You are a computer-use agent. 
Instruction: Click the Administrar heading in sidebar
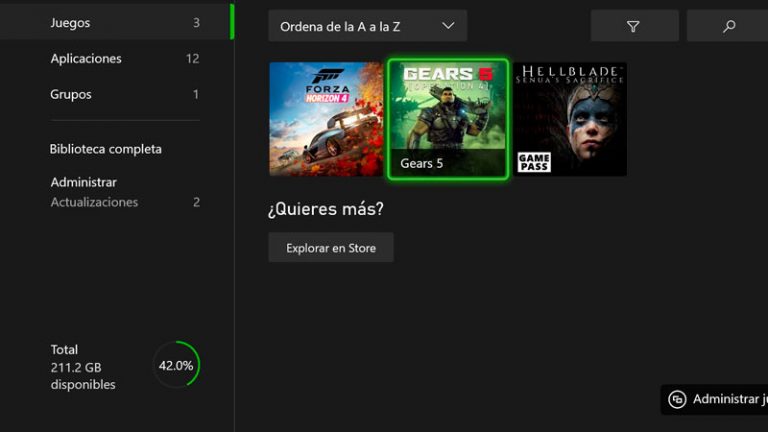84,182
